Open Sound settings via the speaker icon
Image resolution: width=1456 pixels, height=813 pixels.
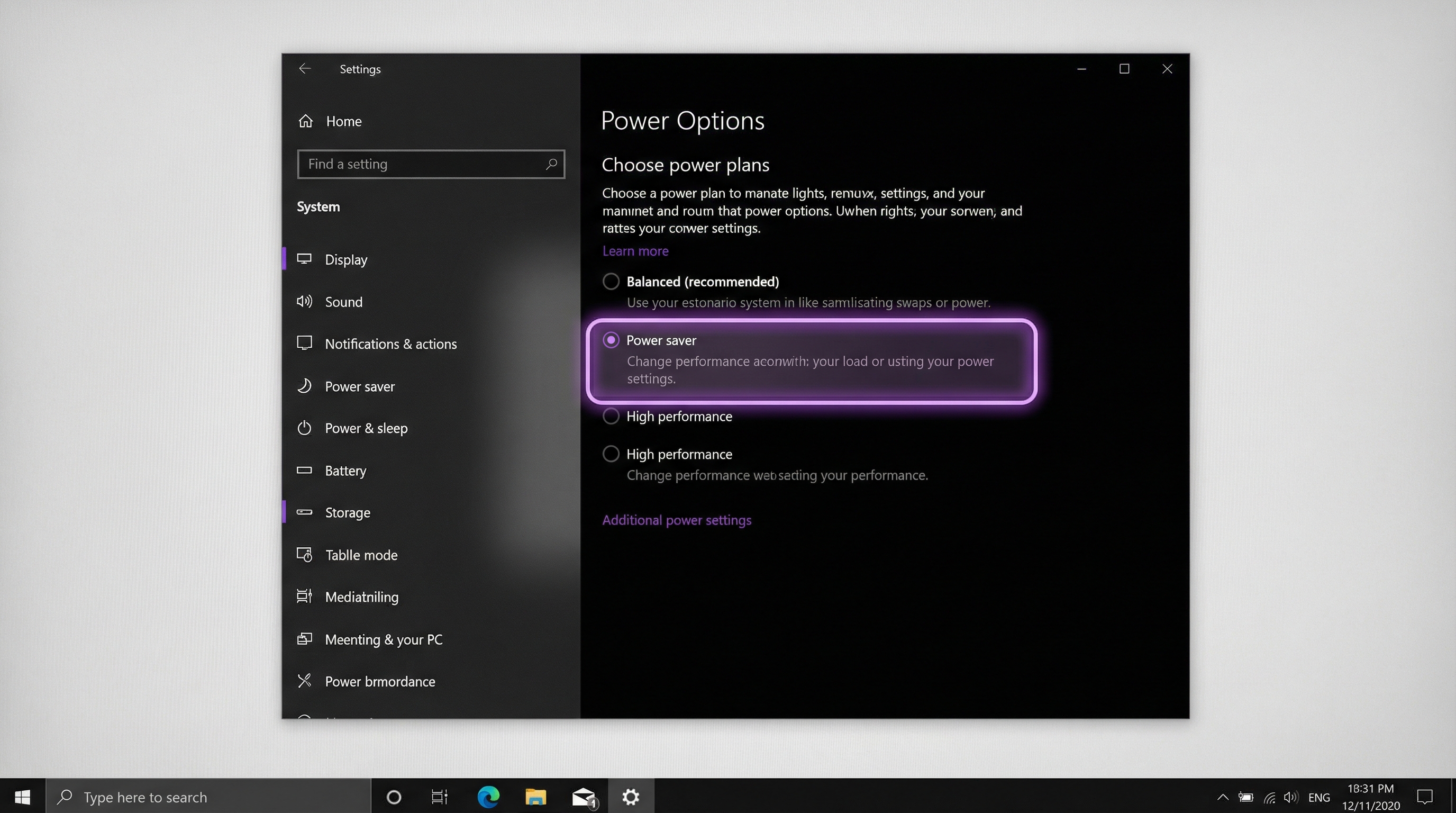(305, 301)
